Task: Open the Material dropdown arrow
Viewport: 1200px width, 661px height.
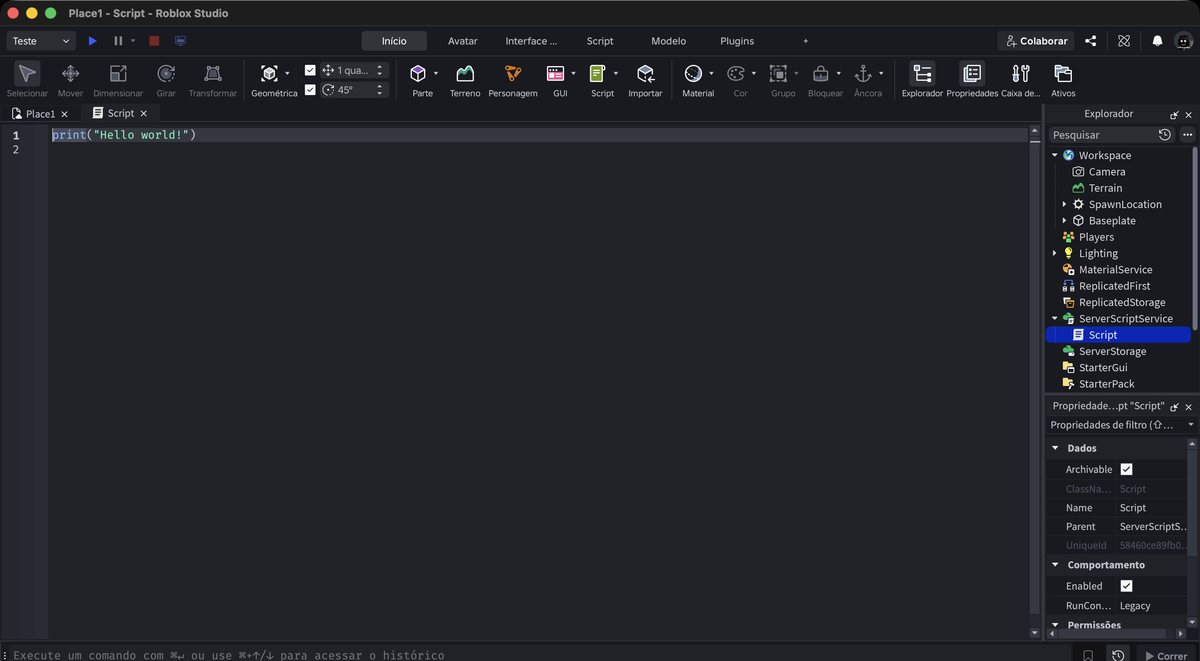Action: (711, 73)
